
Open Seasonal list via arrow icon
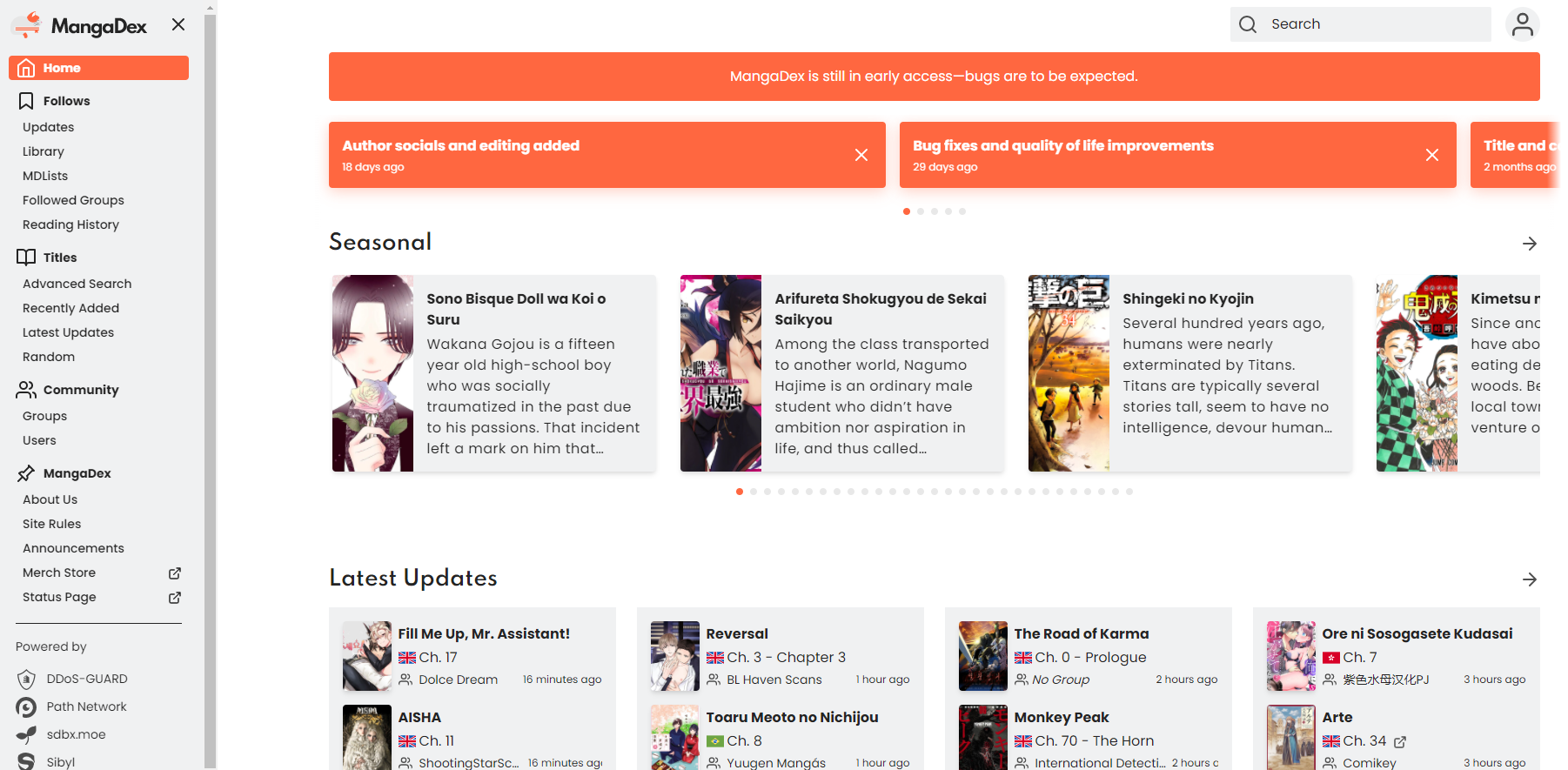1530,244
